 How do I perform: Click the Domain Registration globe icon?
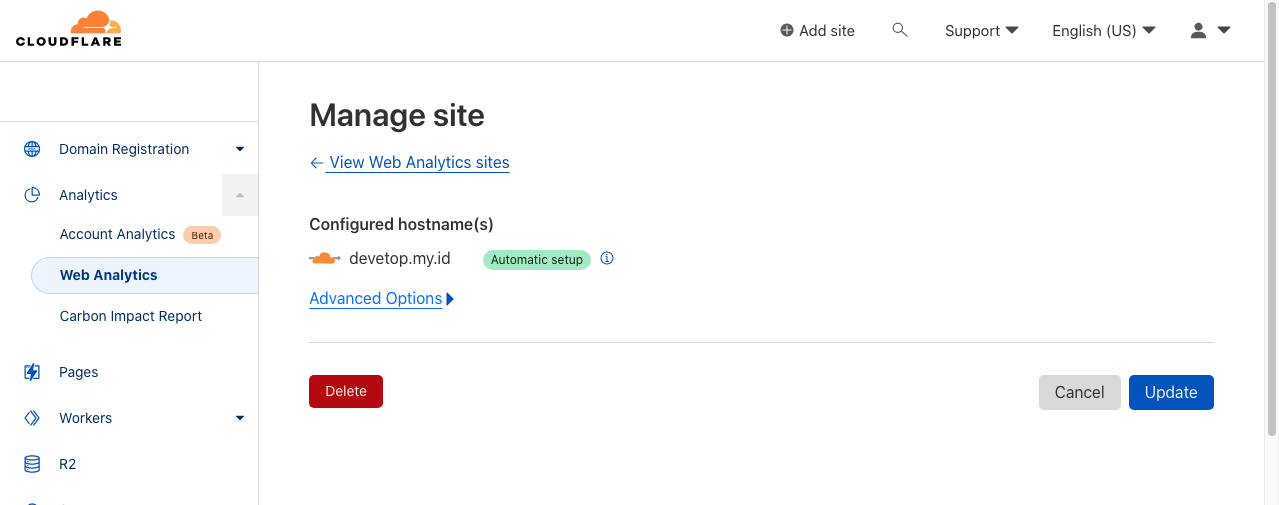click(32, 149)
